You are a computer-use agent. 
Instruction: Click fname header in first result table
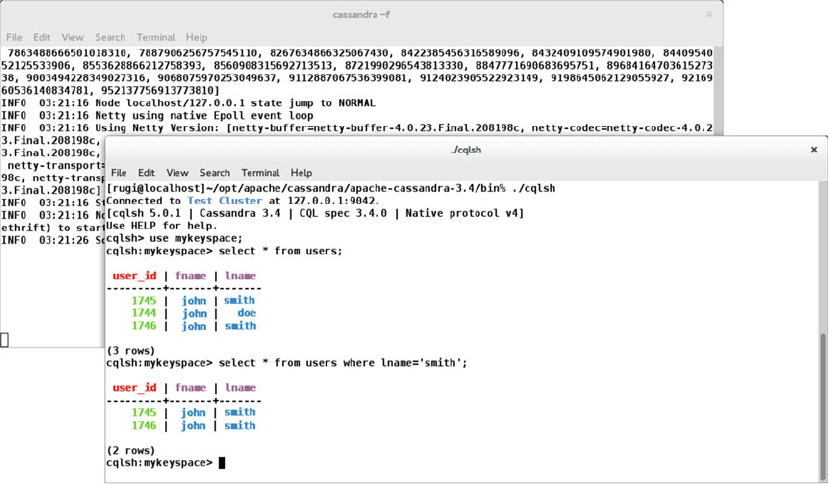pos(190,276)
